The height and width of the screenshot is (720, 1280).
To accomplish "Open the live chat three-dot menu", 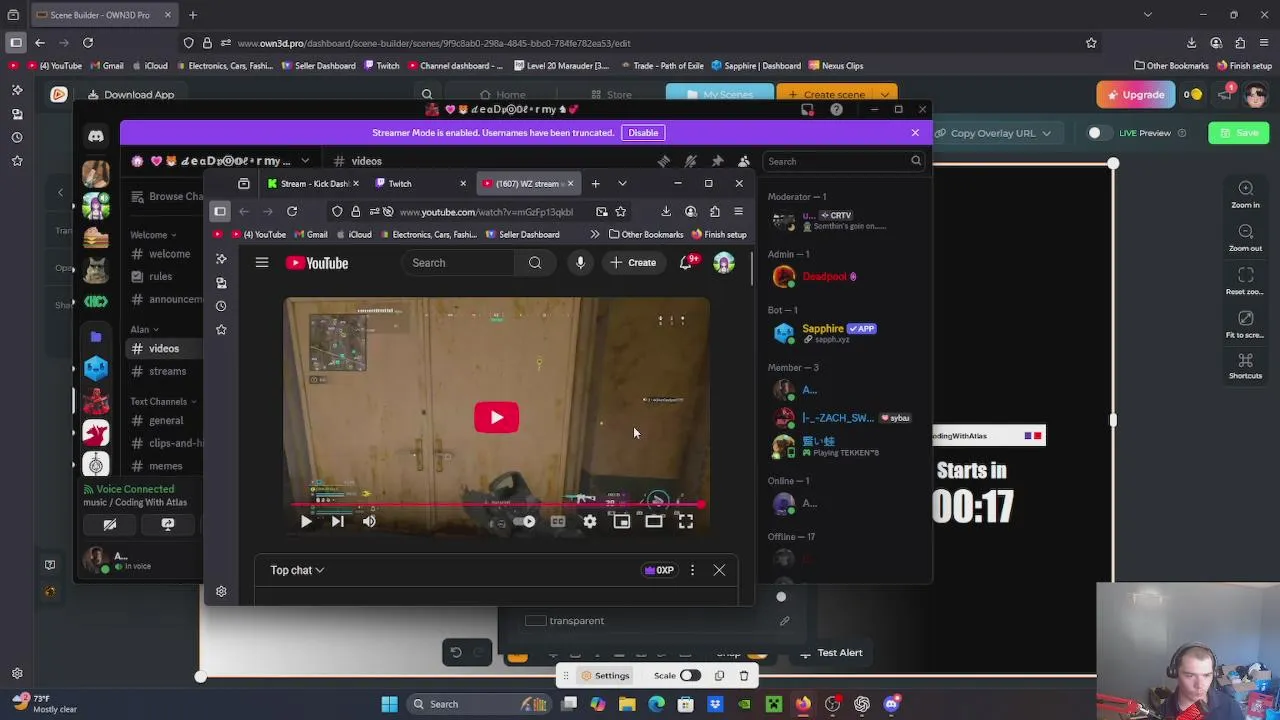I will point(692,570).
